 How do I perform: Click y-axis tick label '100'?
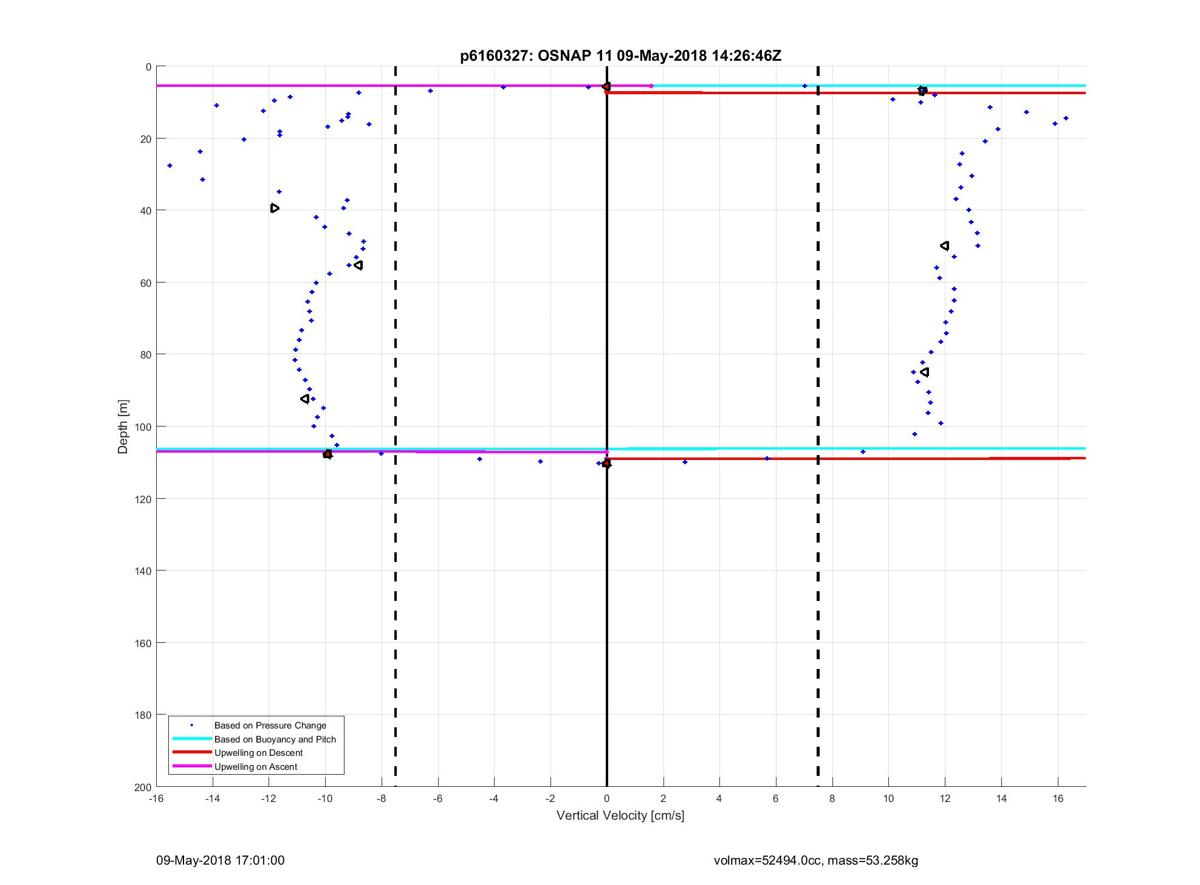tap(142, 427)
